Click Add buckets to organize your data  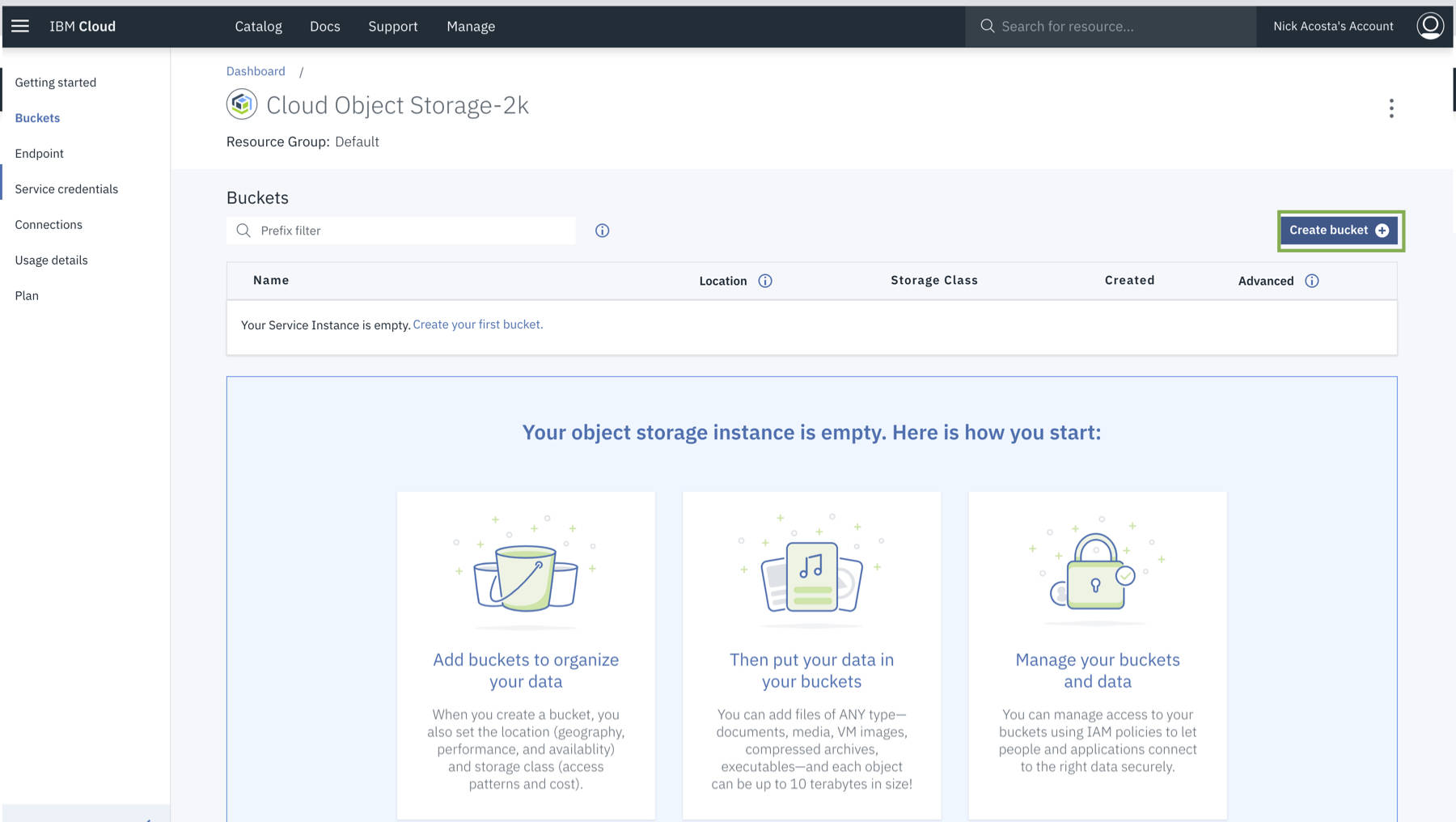click(x=526, y=671)
